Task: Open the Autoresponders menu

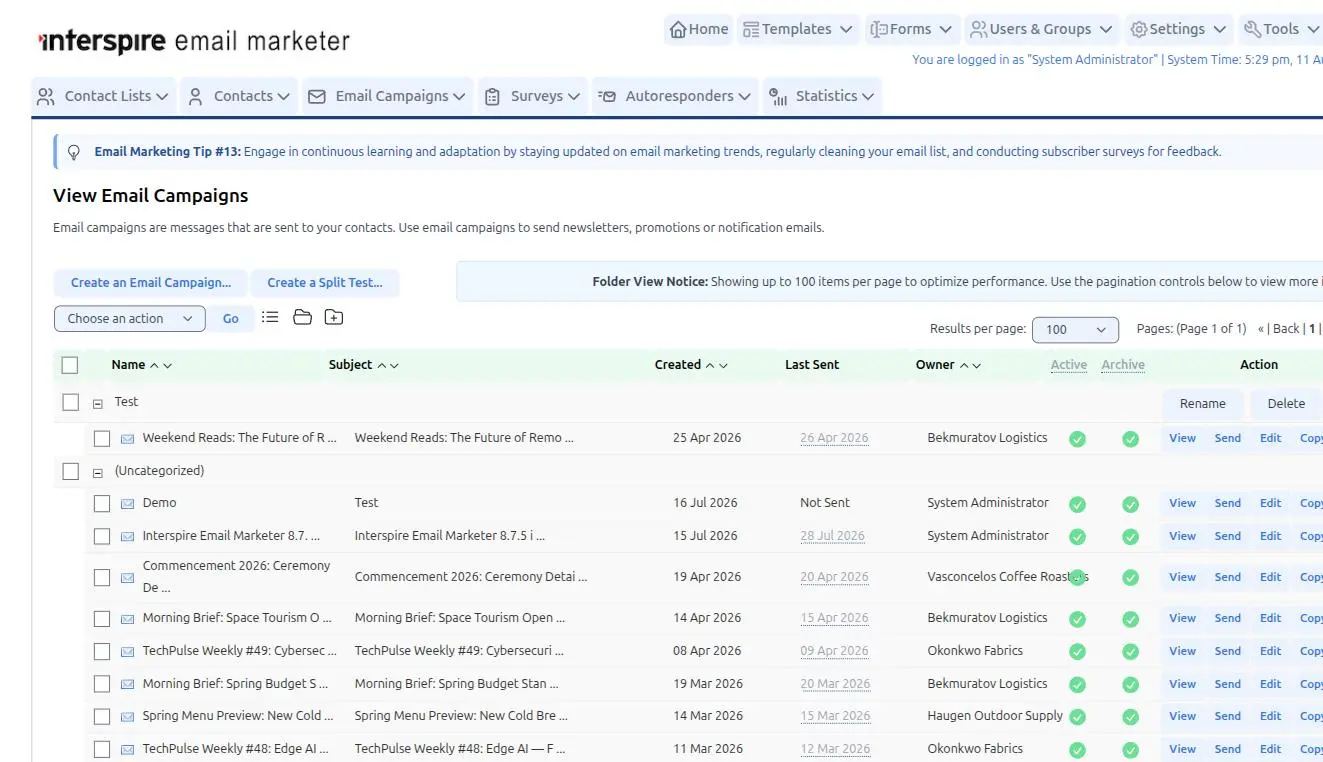Action: (x=675, y=96)
